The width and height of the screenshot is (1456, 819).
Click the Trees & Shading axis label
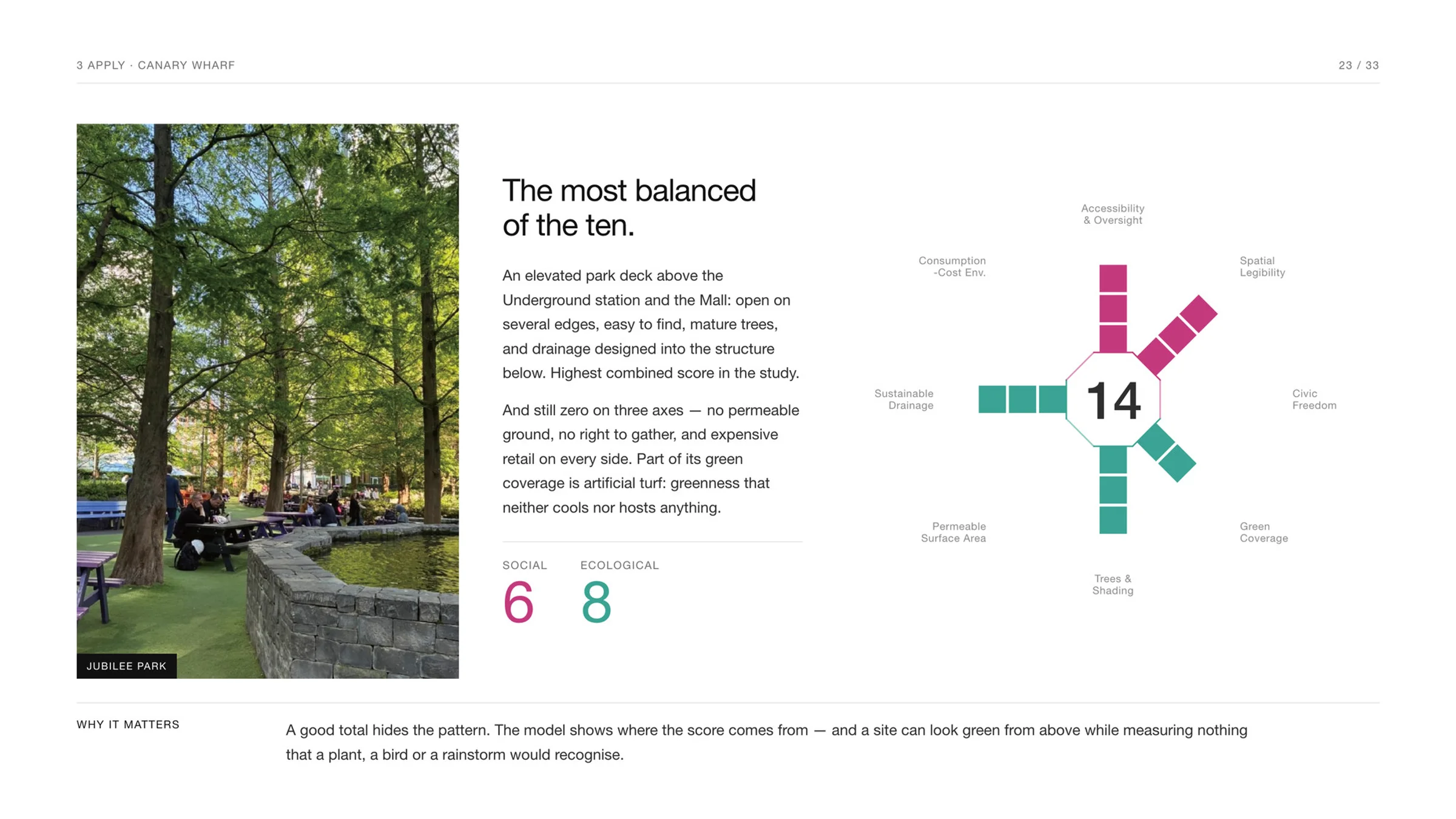point(1113,584)
